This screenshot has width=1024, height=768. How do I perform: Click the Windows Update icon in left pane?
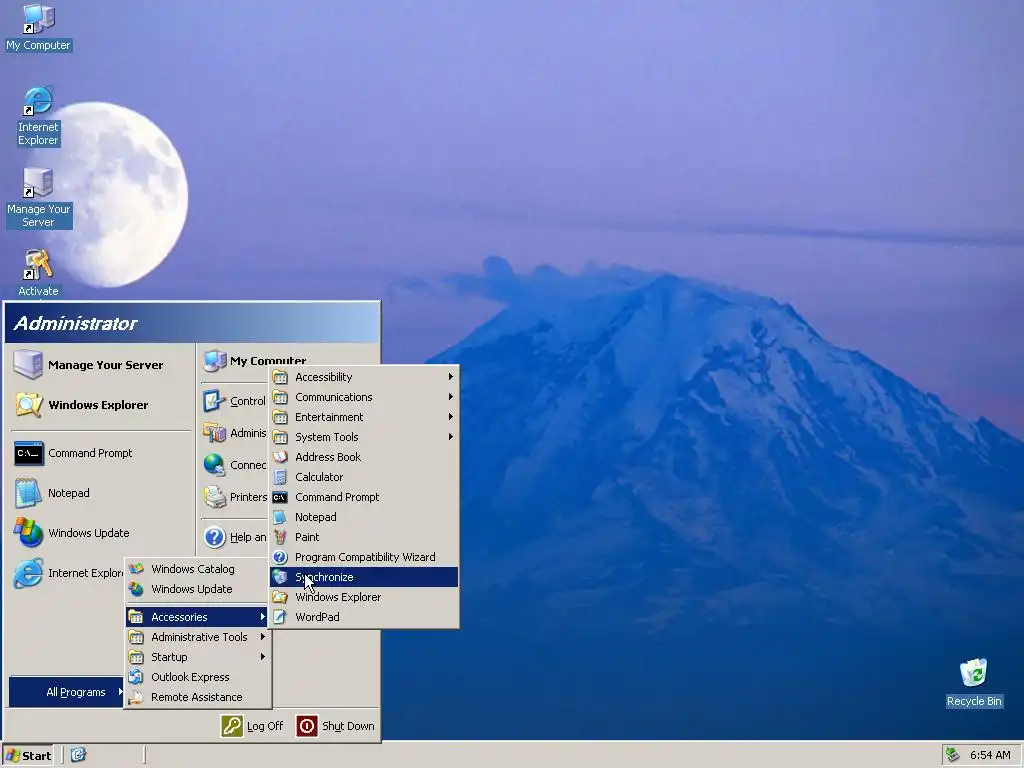click(x=28, y=533)
